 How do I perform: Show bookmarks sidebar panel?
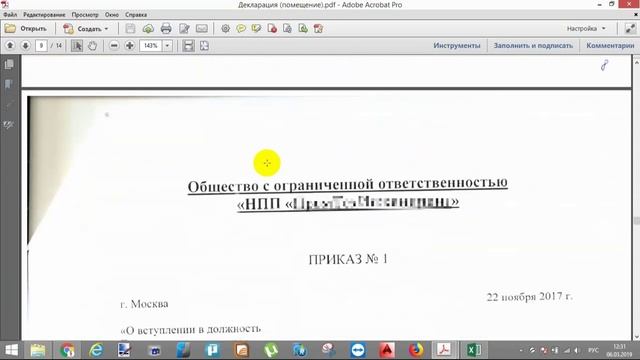pos(9,84)
